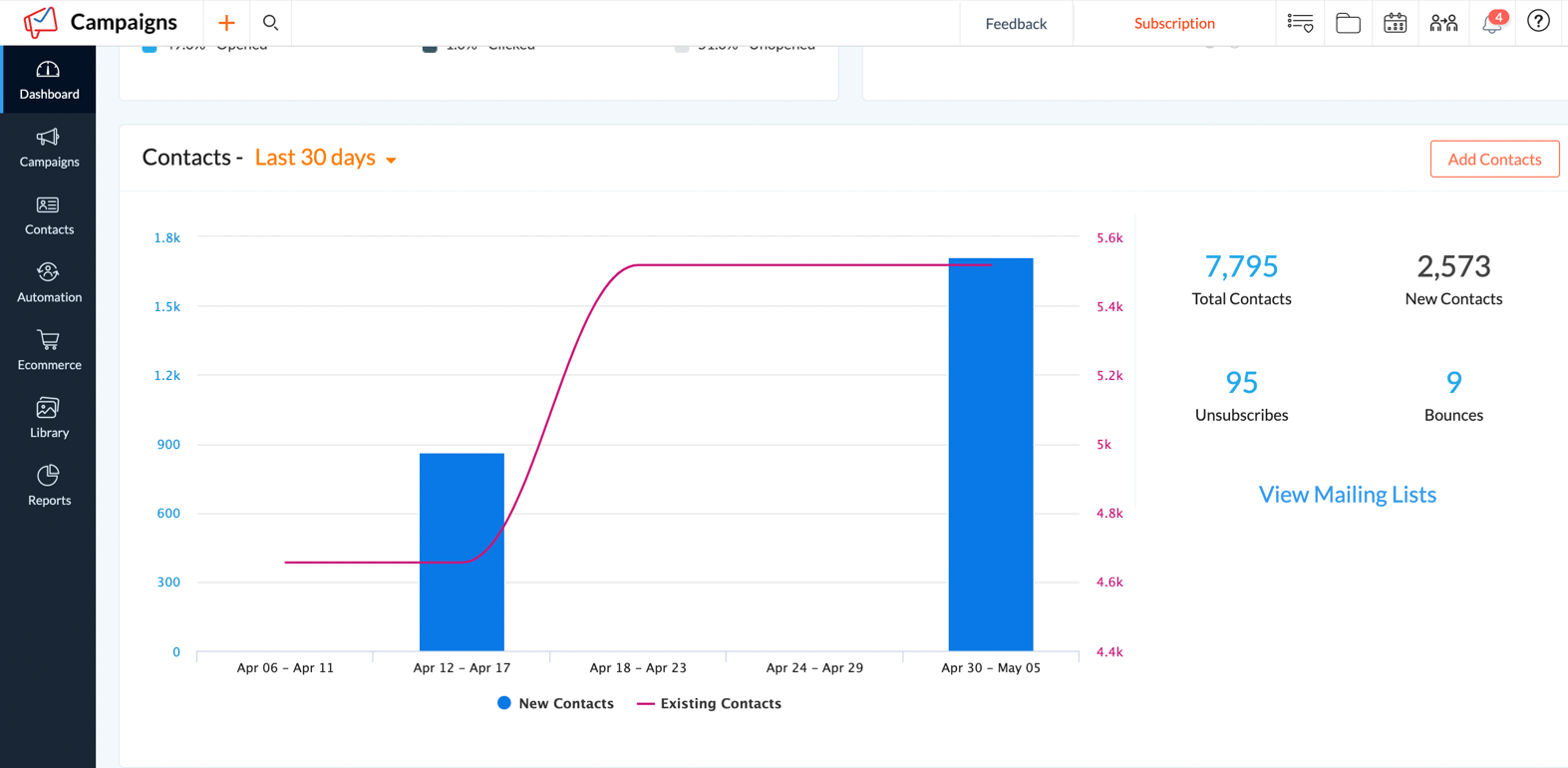The image size is (1568, 768).
Task: Open the list favorites icon in header
Action: tap(1300, 23)
